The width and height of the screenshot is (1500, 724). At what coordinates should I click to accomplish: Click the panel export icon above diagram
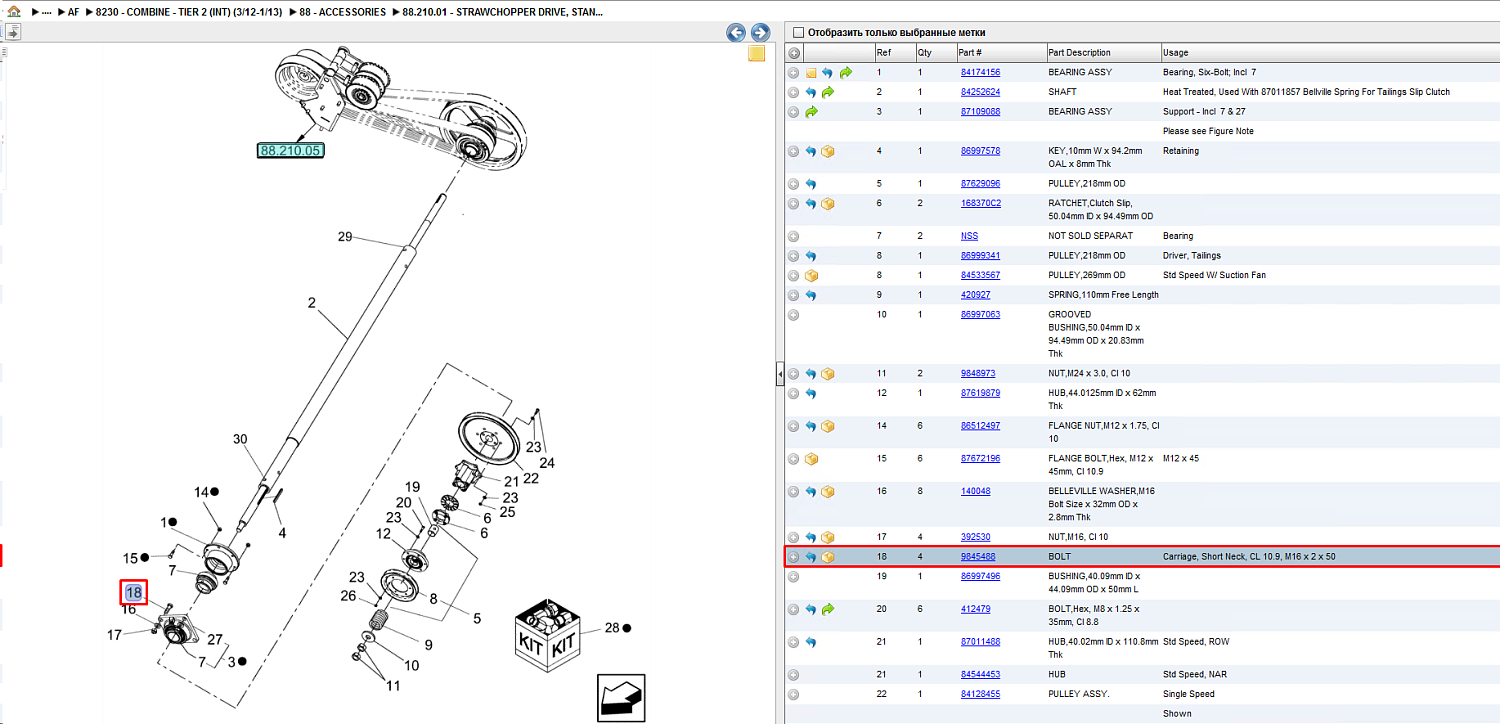[x=12, y=32]
